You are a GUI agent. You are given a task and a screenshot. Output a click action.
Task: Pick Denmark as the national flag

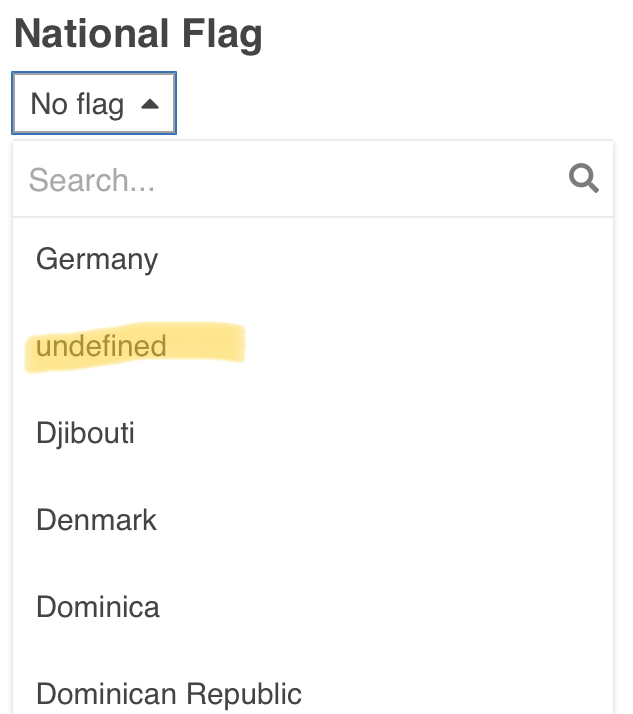(313, 520)
